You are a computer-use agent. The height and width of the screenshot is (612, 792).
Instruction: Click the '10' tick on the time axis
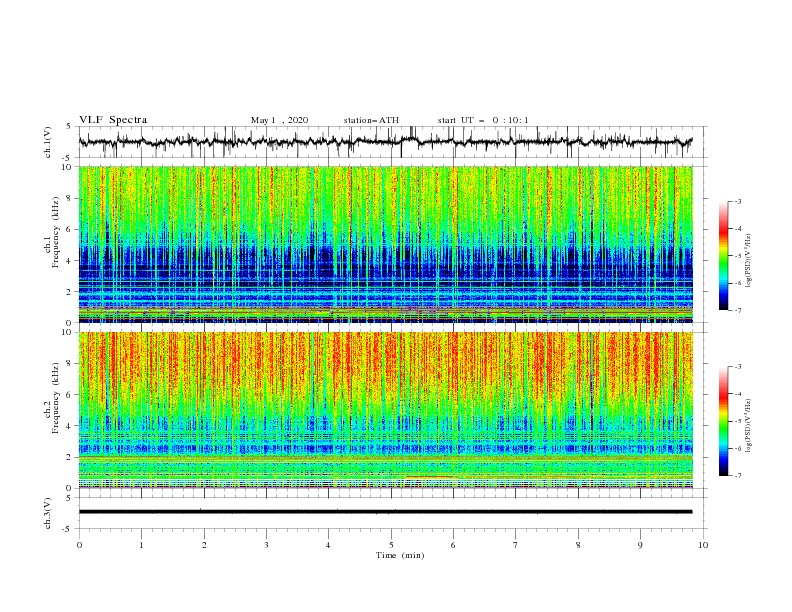703,545
